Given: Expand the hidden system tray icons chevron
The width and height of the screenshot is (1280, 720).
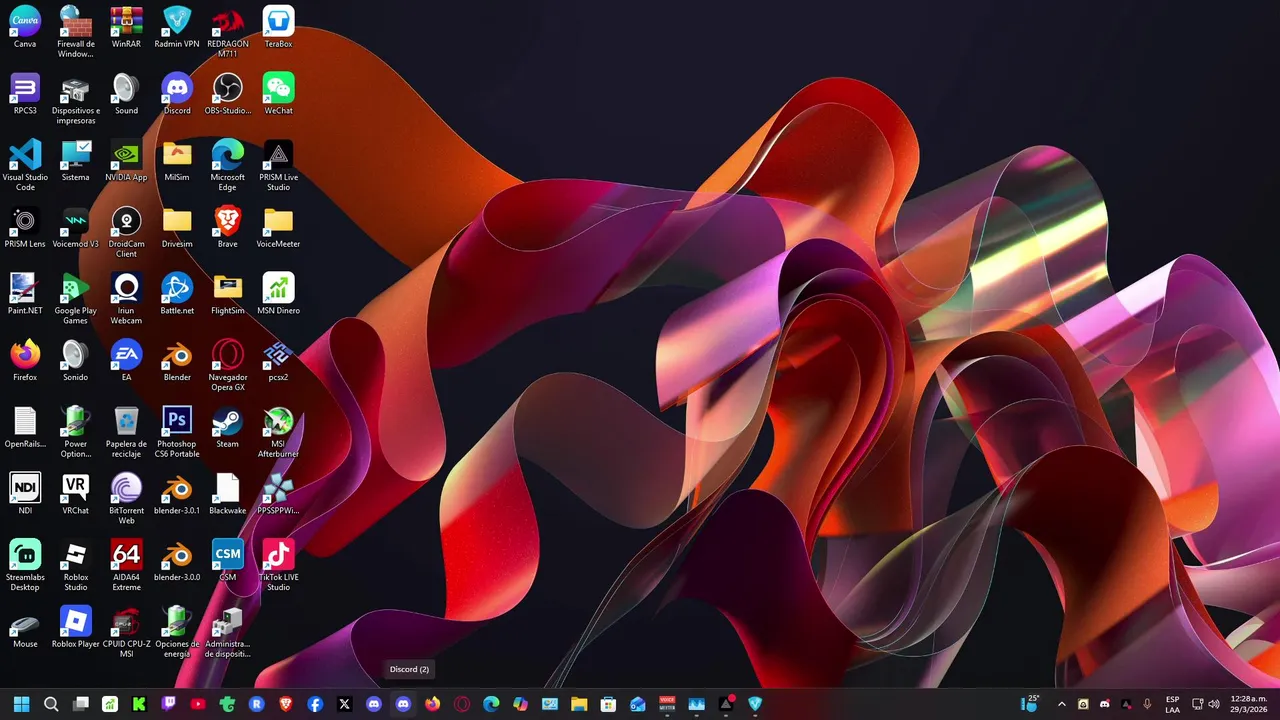Looking at the screenshot, I should pyautogui.click(x=1061, y=704).
